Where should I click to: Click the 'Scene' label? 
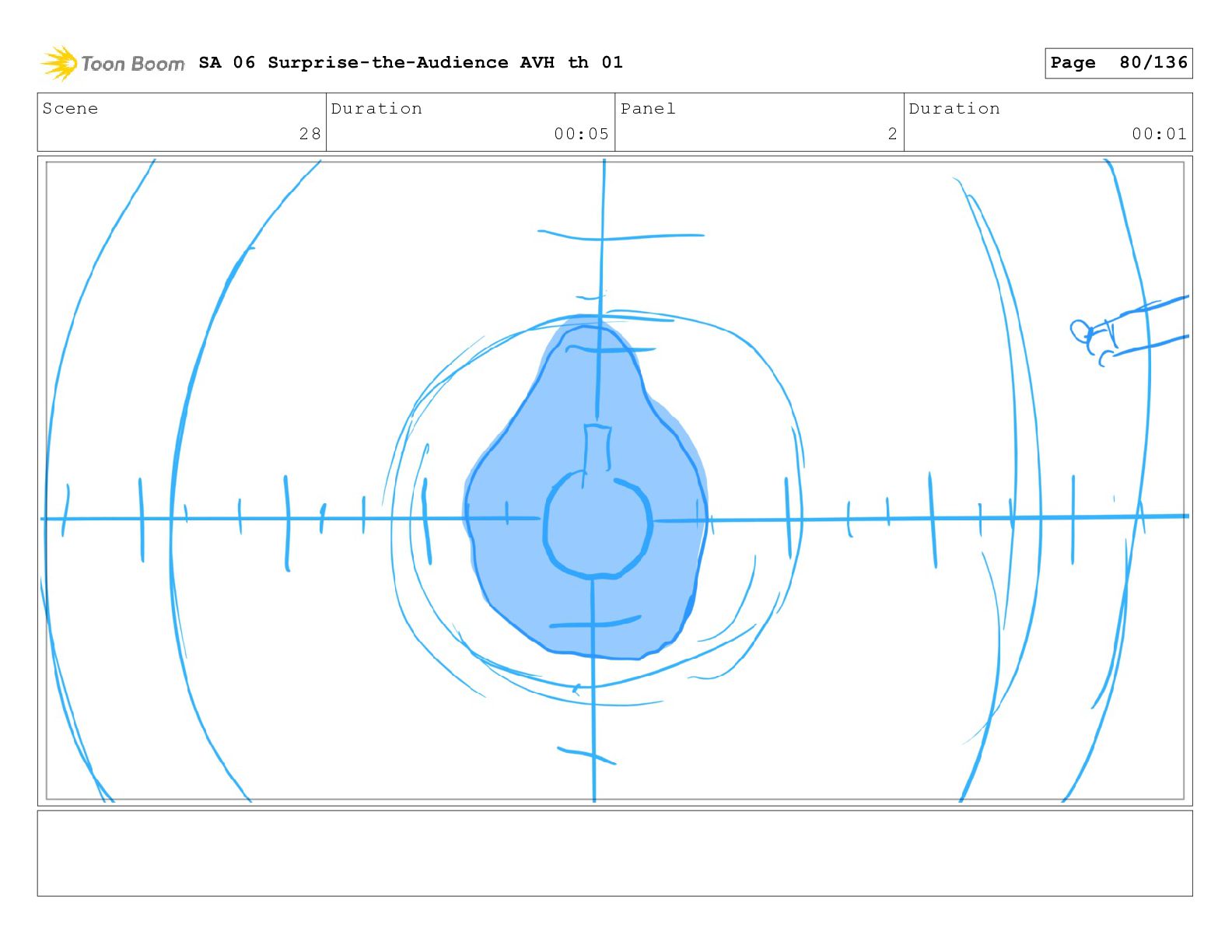[x=71, y=108]
